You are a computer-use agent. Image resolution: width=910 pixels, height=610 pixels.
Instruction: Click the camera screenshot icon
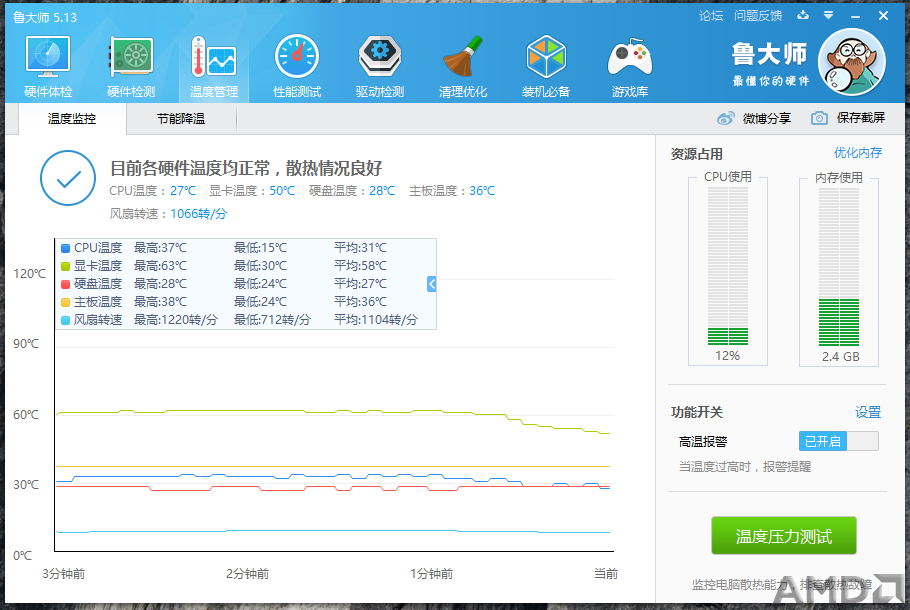[x=819, y=118]
